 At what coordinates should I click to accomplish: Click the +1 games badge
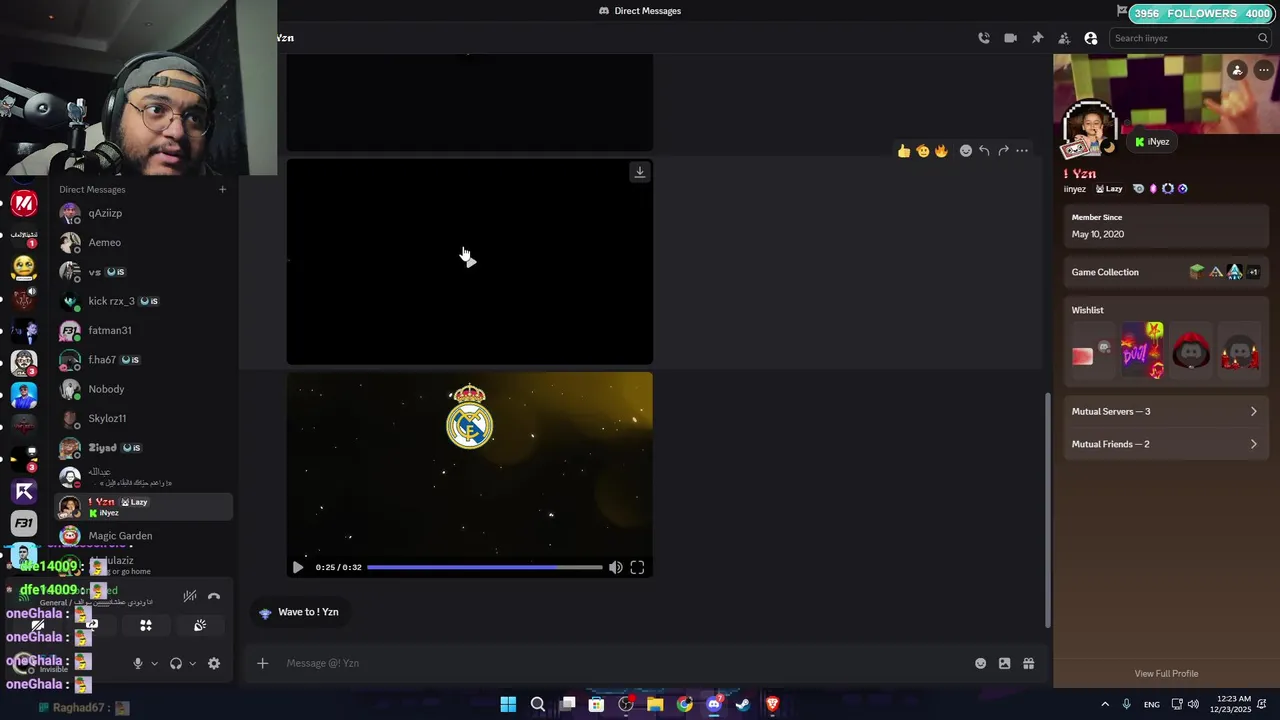click(x=1253, y=272)
